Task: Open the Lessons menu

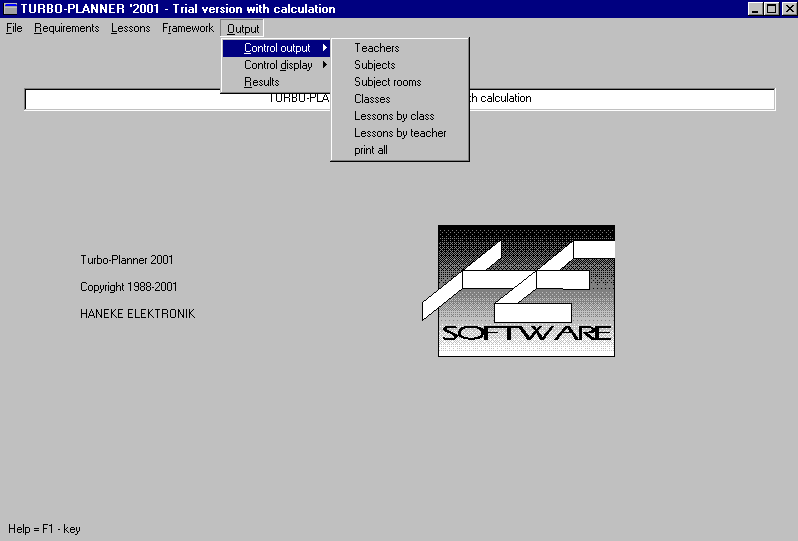Action: [x=130, y=28]
